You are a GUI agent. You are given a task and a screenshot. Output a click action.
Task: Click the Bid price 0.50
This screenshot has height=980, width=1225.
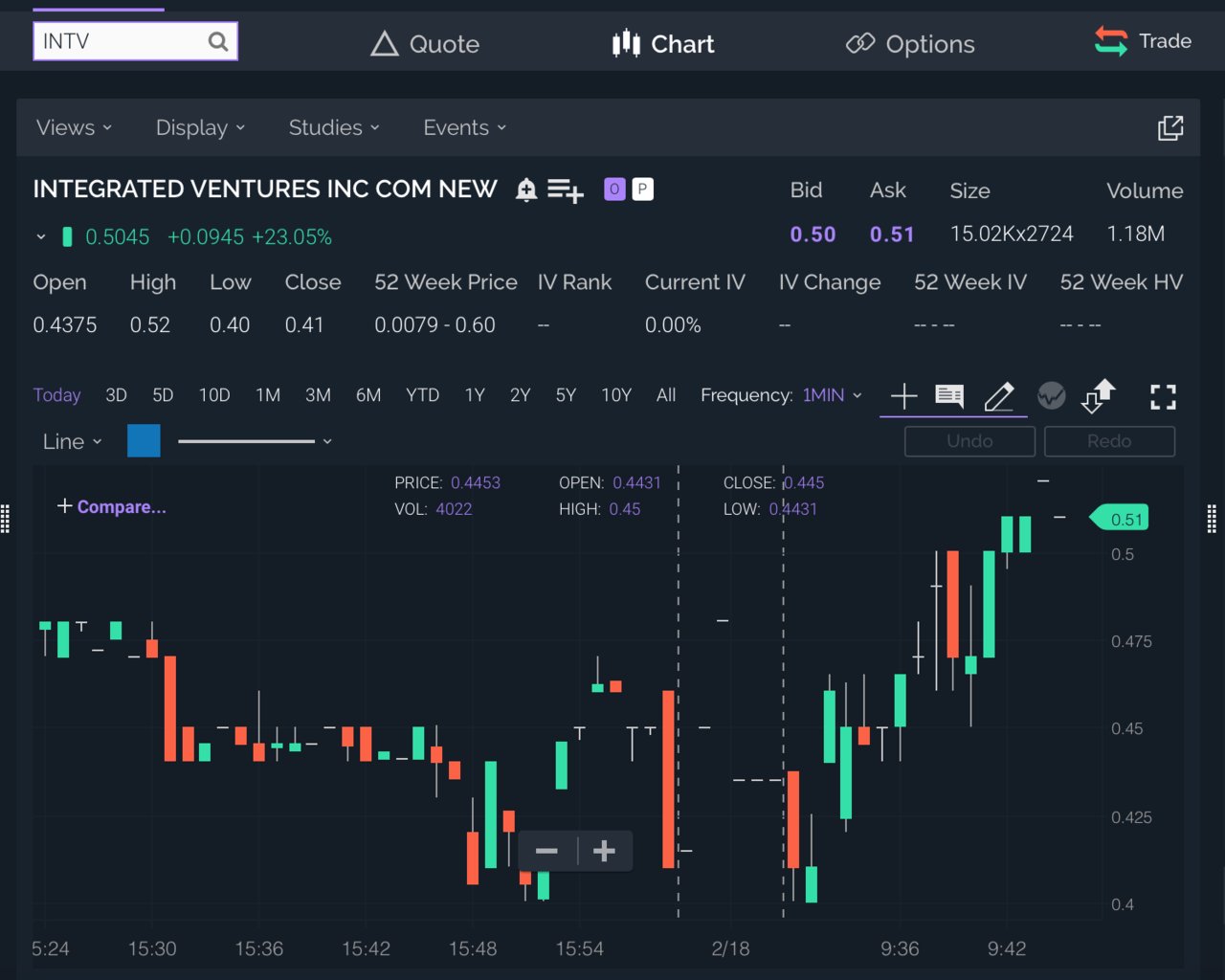pos(813,234)
